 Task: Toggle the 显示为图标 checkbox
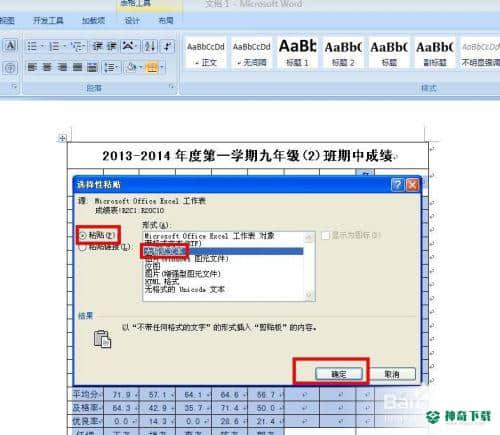coord(325,236)
